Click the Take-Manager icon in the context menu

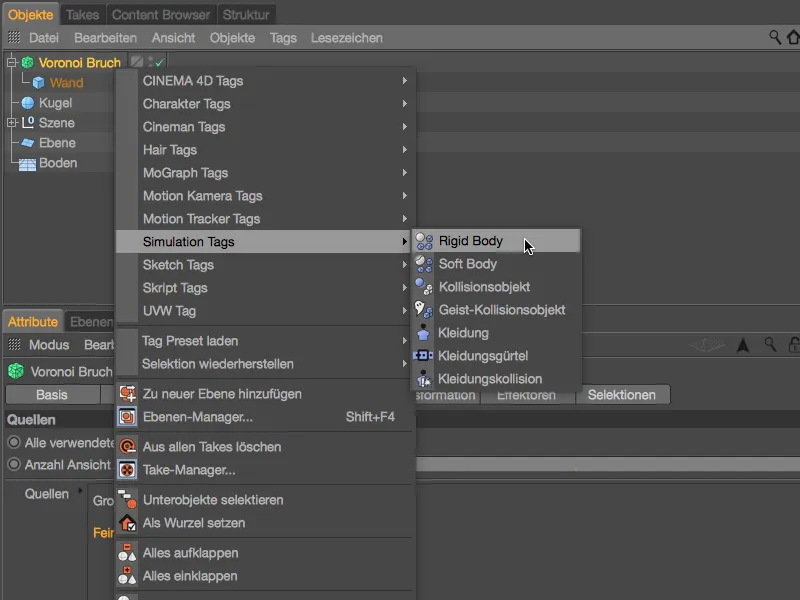pyautogui.click(x=127, y=470)
